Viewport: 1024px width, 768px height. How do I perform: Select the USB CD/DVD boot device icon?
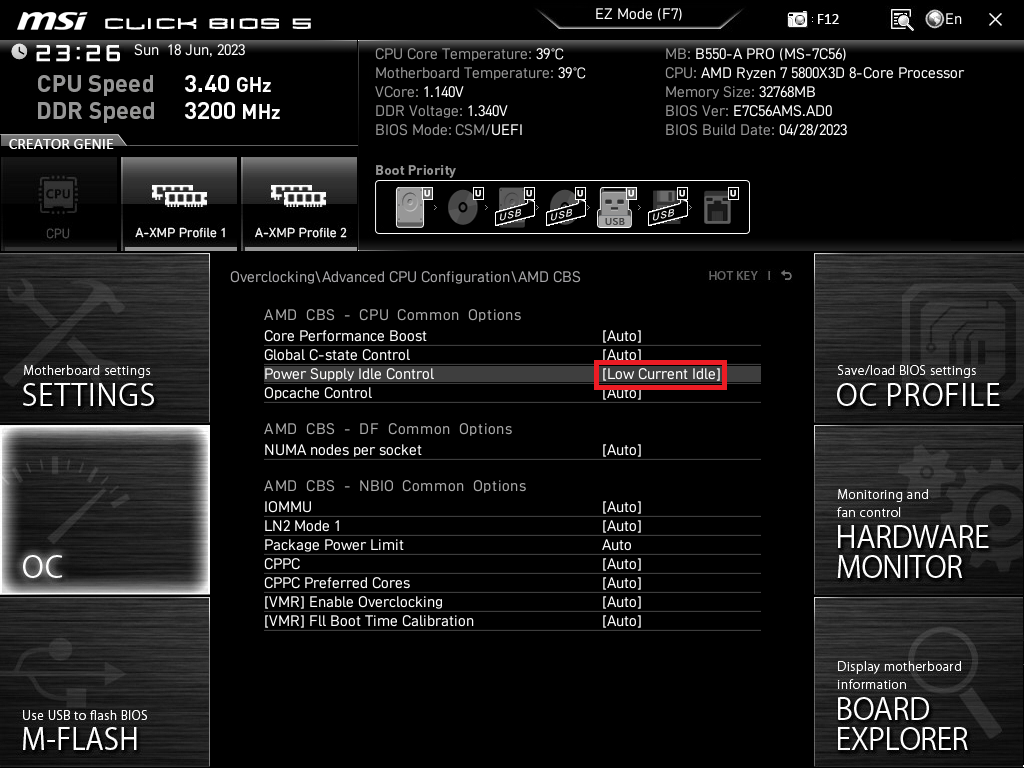(x=567, y=207)
